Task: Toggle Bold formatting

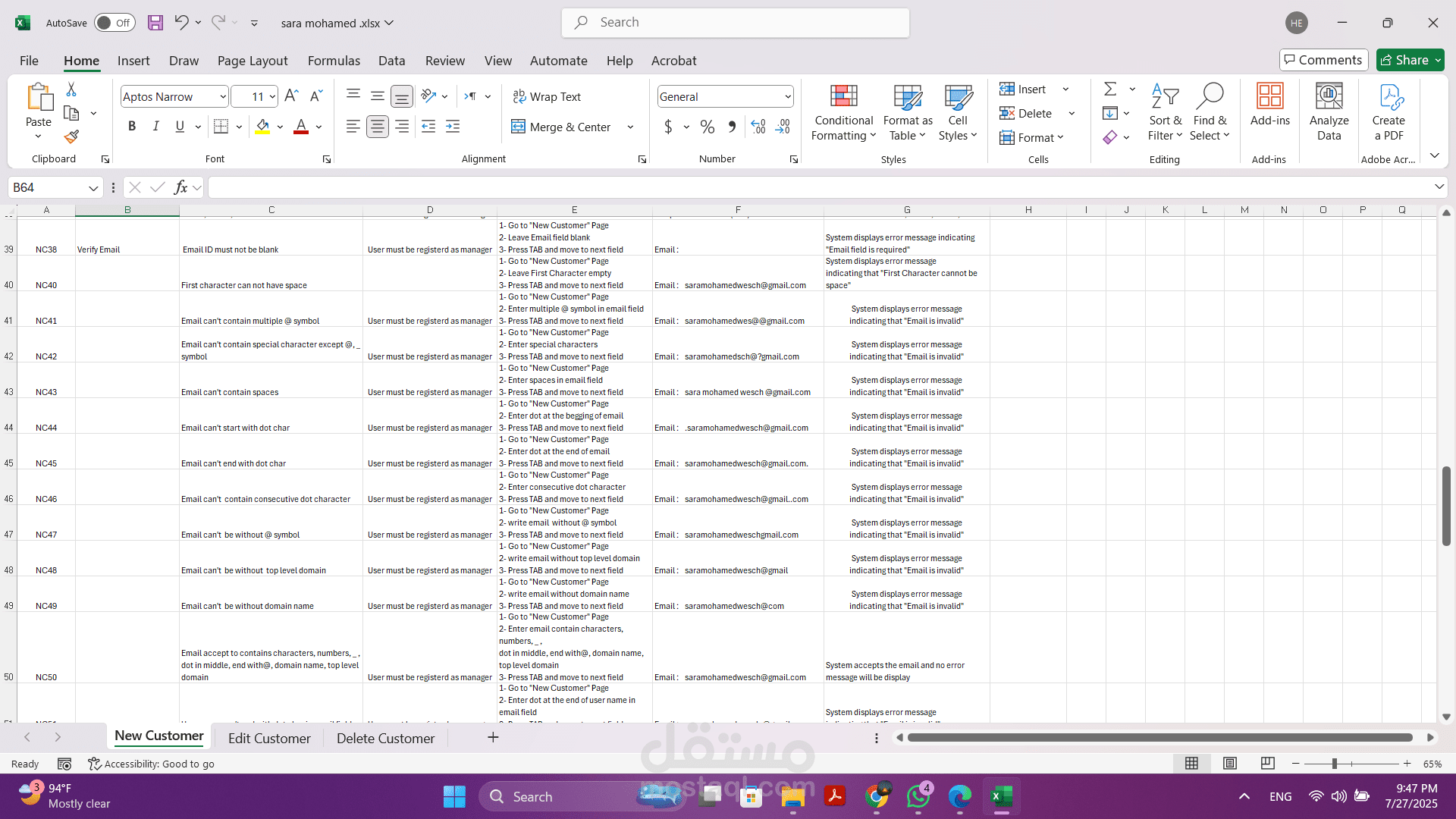Action: click(x=132, y=127)
